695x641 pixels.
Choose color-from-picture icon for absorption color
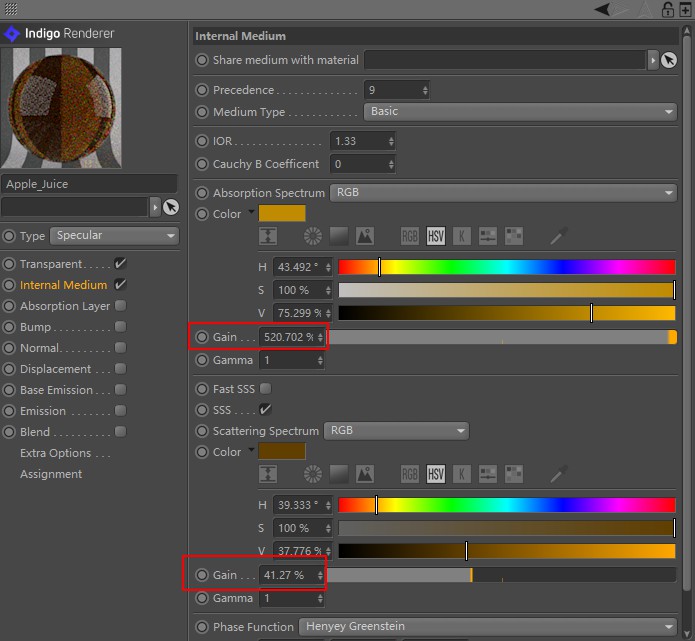[x=364, y=237]
